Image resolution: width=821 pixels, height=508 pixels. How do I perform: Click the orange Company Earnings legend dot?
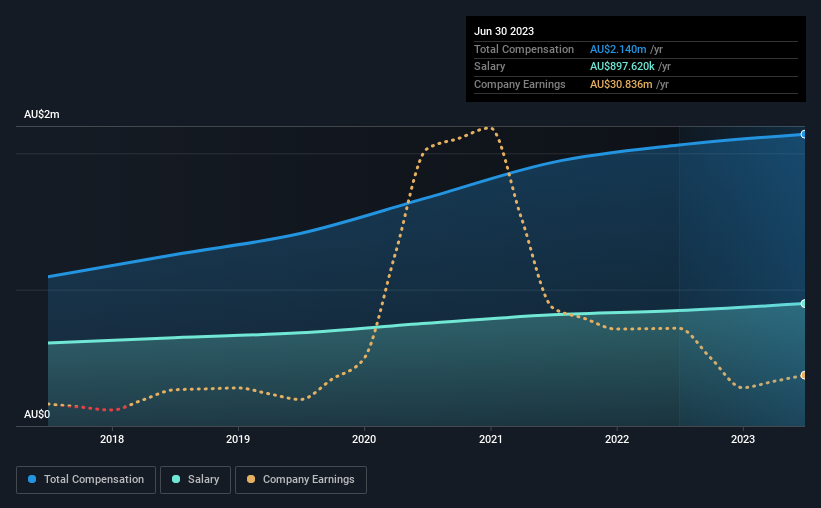251,479
